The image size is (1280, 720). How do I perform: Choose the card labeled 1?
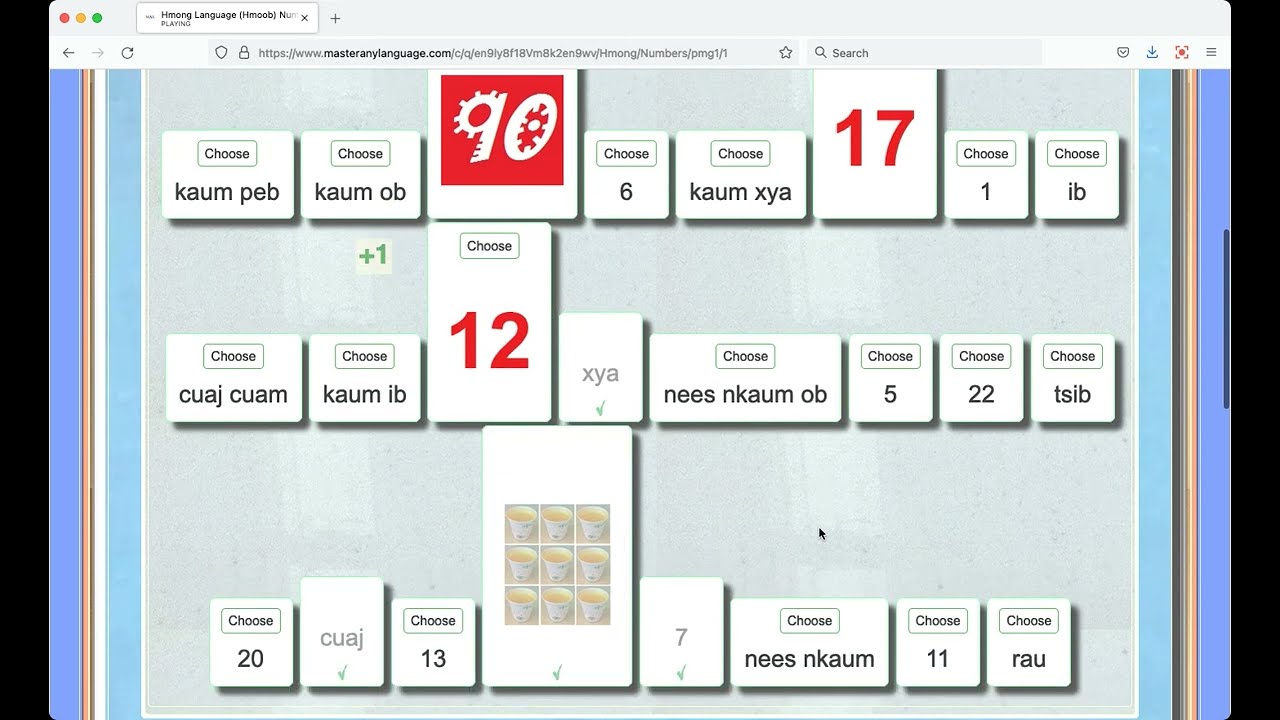point(986,154)
